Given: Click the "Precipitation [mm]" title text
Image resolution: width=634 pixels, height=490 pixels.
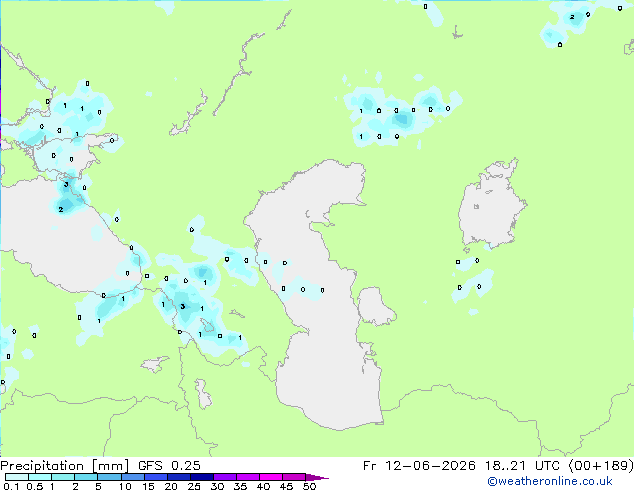Looking at the screenshot, I should click(65, 466).
